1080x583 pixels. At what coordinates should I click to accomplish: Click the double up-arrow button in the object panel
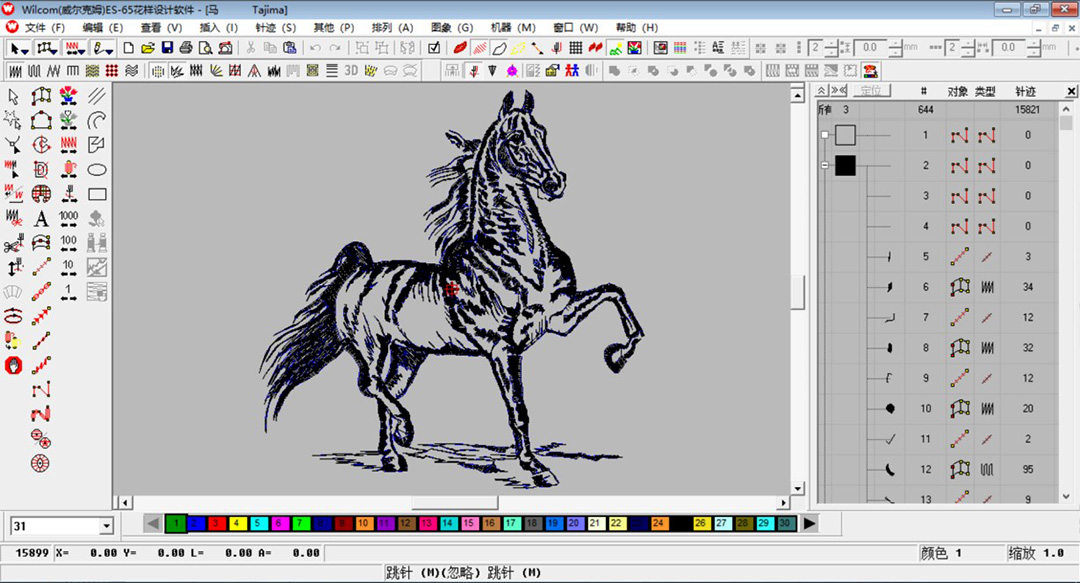(x=821, y=90)
